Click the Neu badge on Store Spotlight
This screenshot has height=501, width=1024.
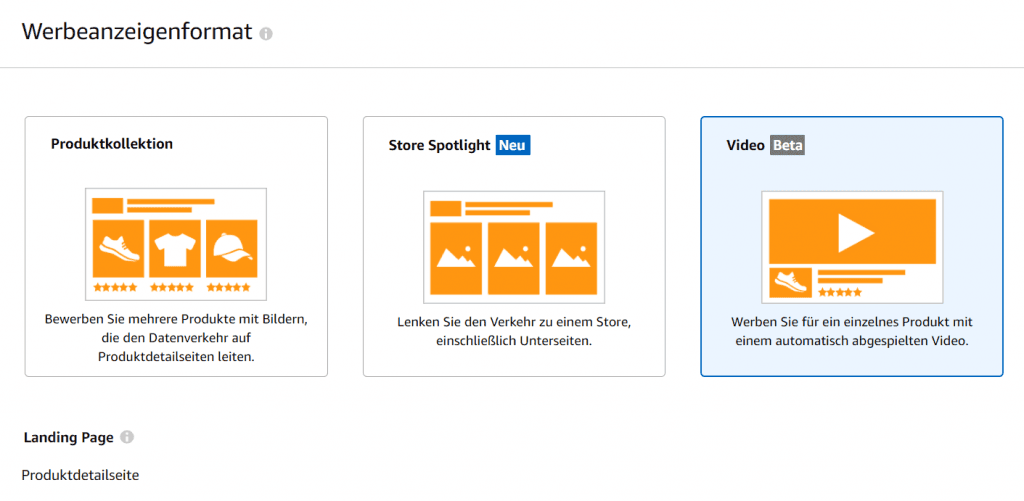(x=513, y=145)
